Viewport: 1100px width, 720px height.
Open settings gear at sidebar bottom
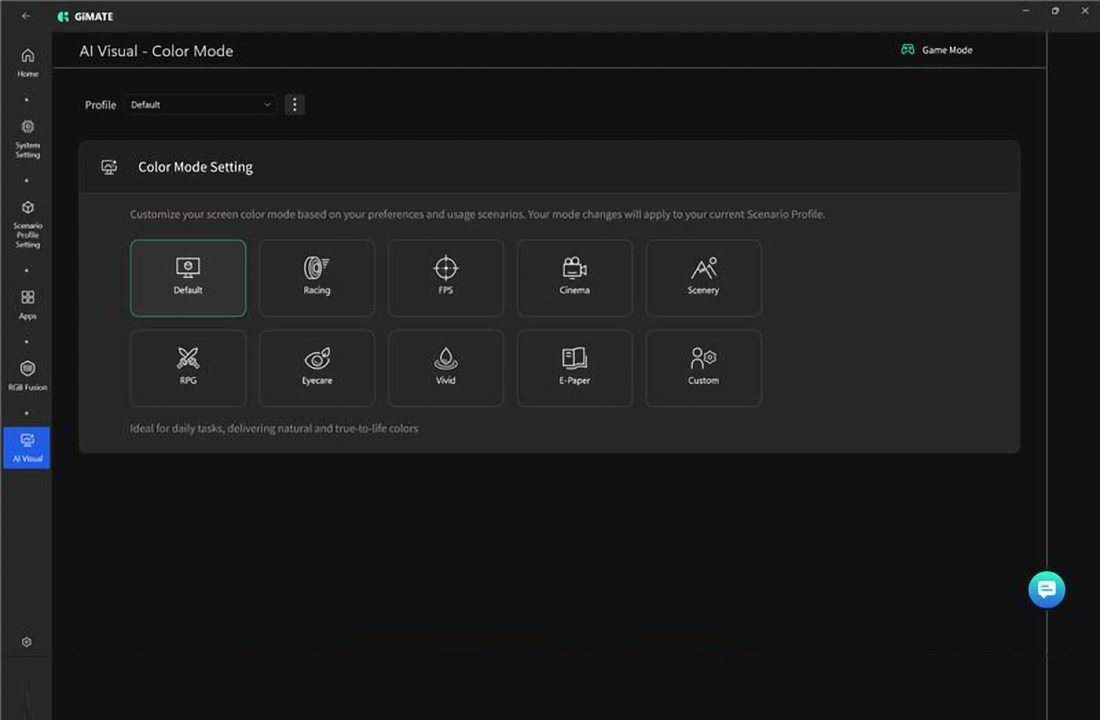pyautogui.click(x=27, y=641)
